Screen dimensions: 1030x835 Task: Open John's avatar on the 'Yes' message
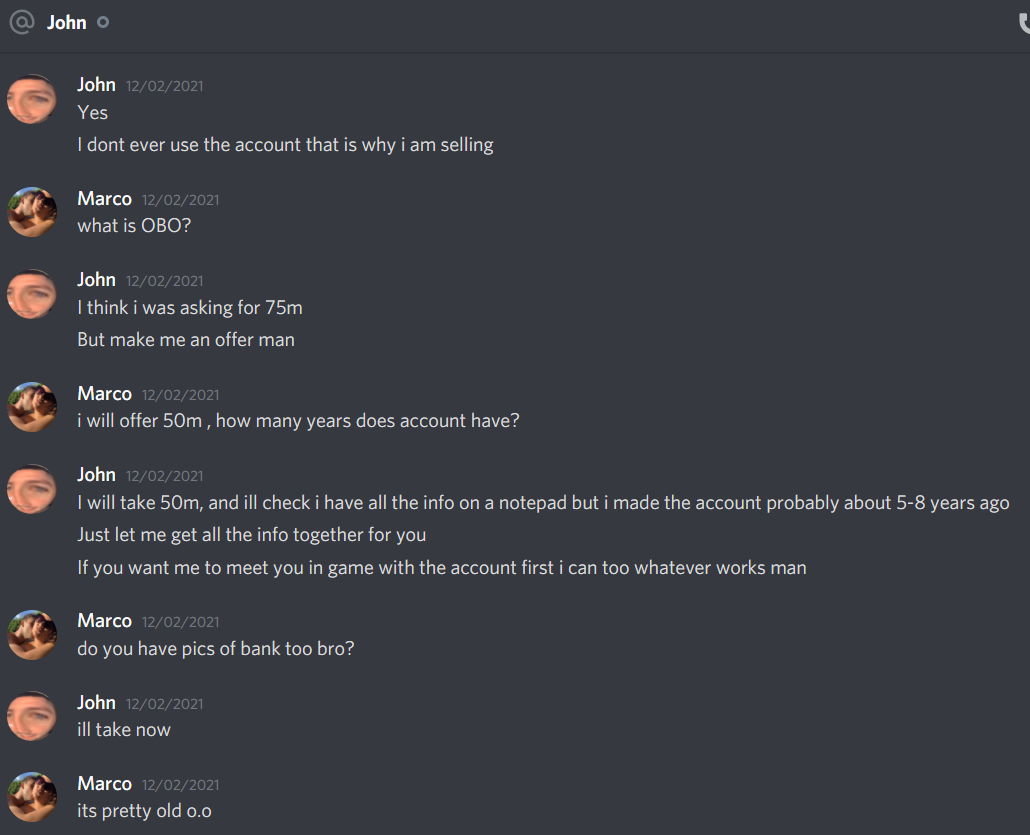pyautogui.click(x=32, y=99)
